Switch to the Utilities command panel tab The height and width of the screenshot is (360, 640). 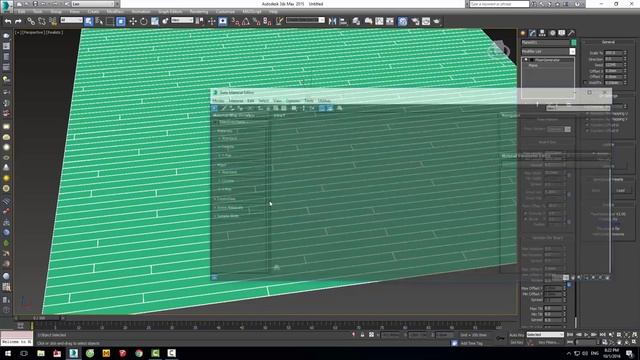[571, 33]
